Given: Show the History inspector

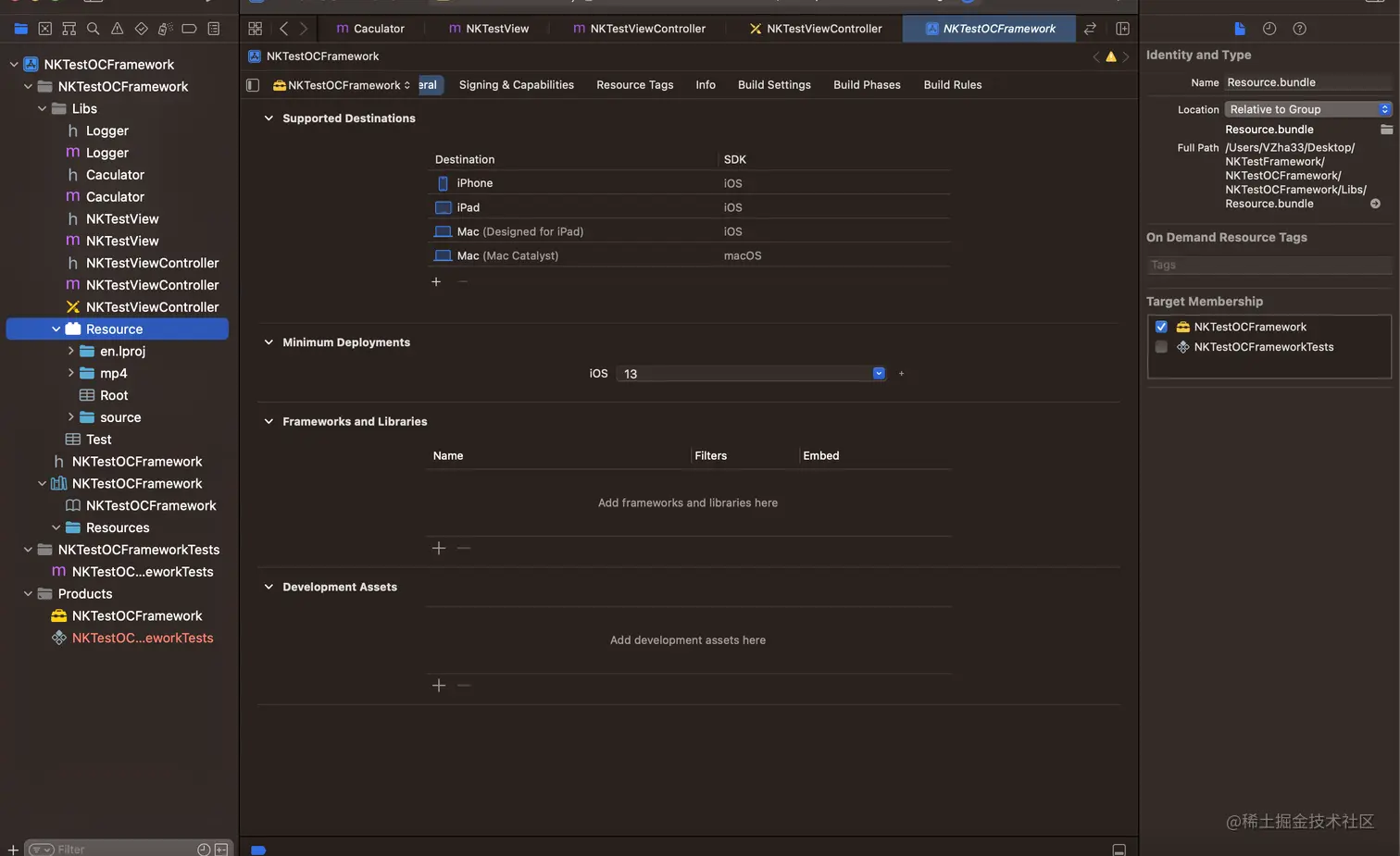Looking at the screenshot, I should coord(1269,29).
